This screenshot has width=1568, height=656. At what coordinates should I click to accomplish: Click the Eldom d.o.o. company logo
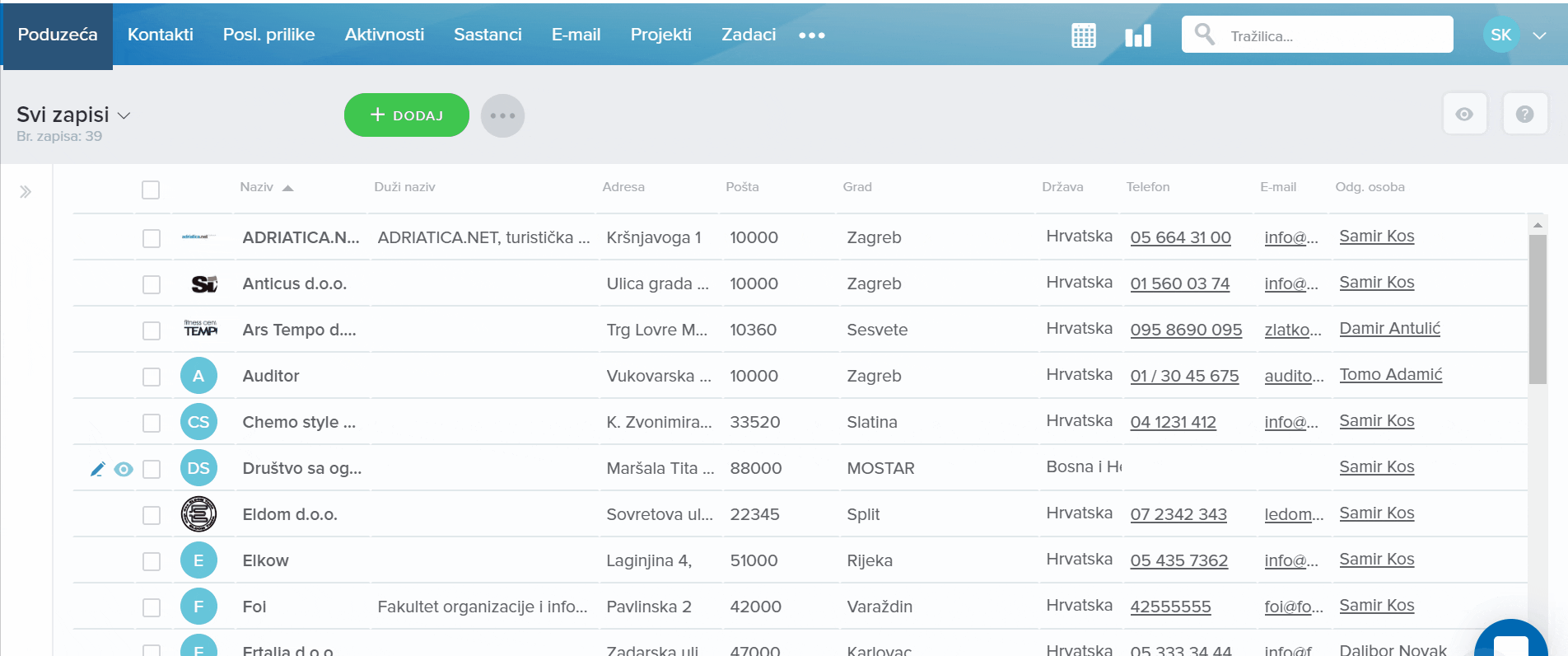click(198, 514)
